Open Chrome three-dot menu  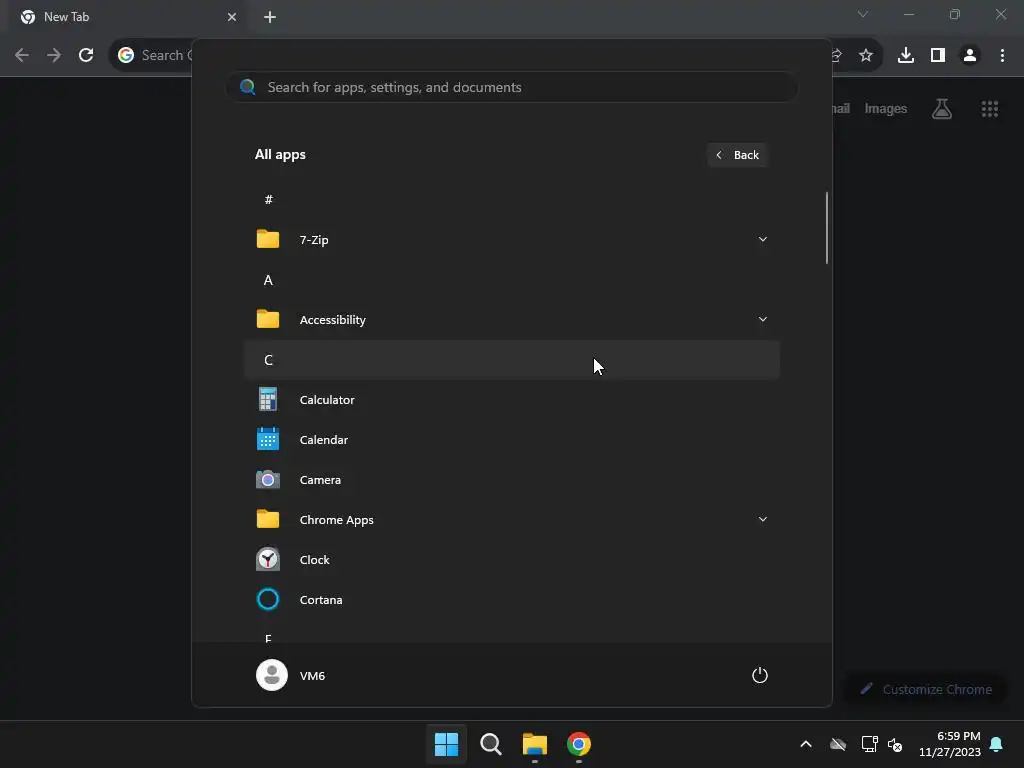coord(1002,55)
